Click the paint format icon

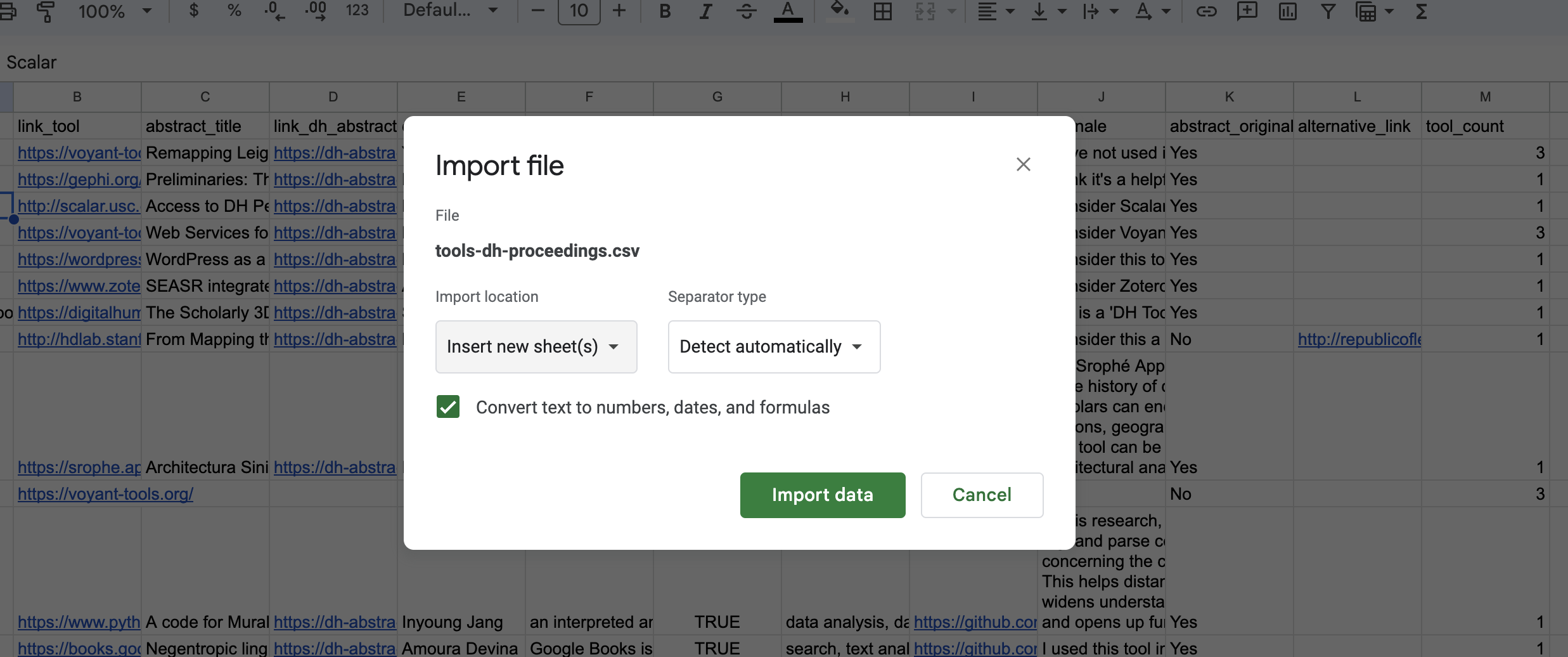coord(46,11)
